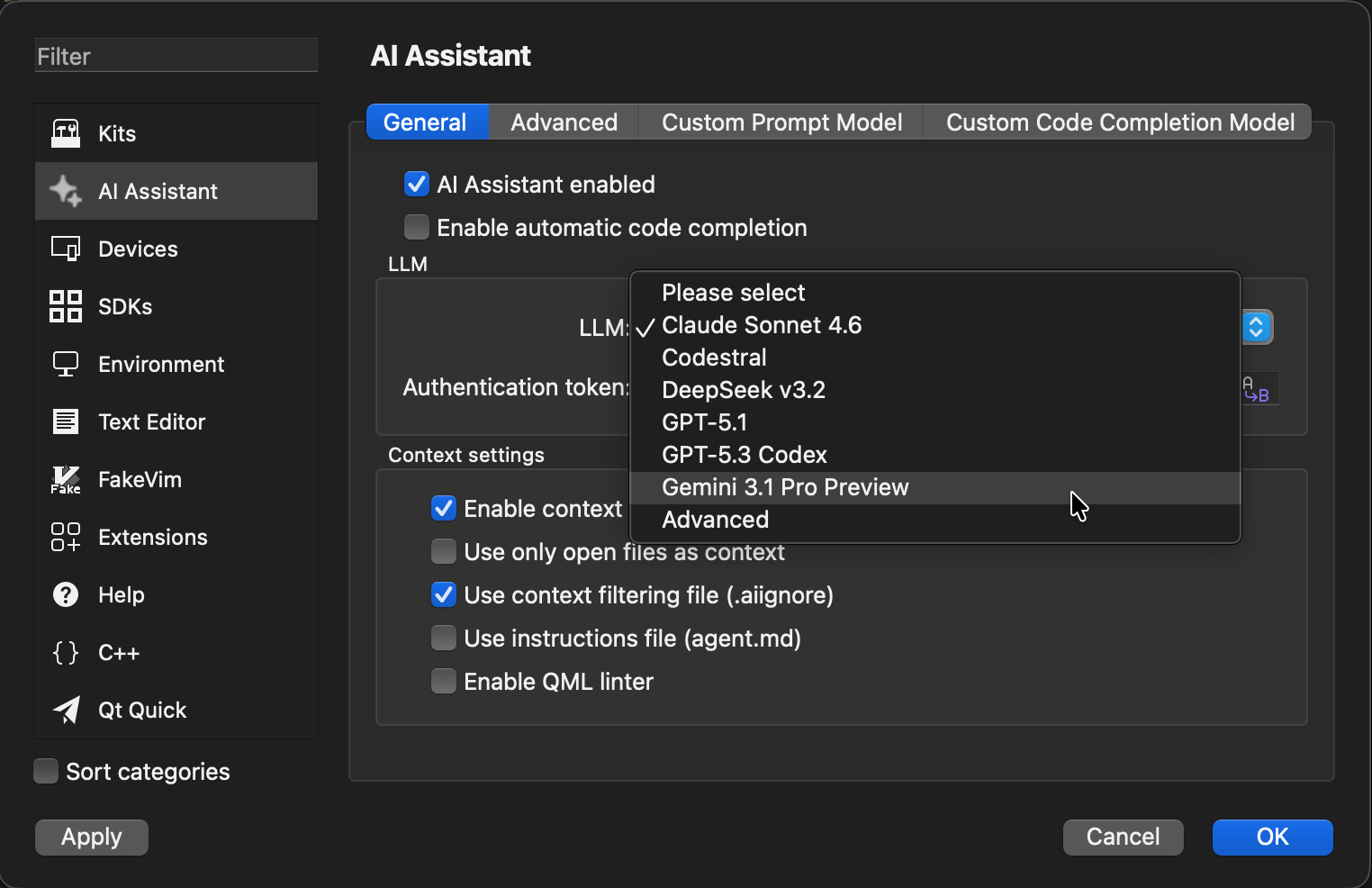Select the C++ braces icon
The width and height of the screenshot is (1372, 888).
(65, 652)
